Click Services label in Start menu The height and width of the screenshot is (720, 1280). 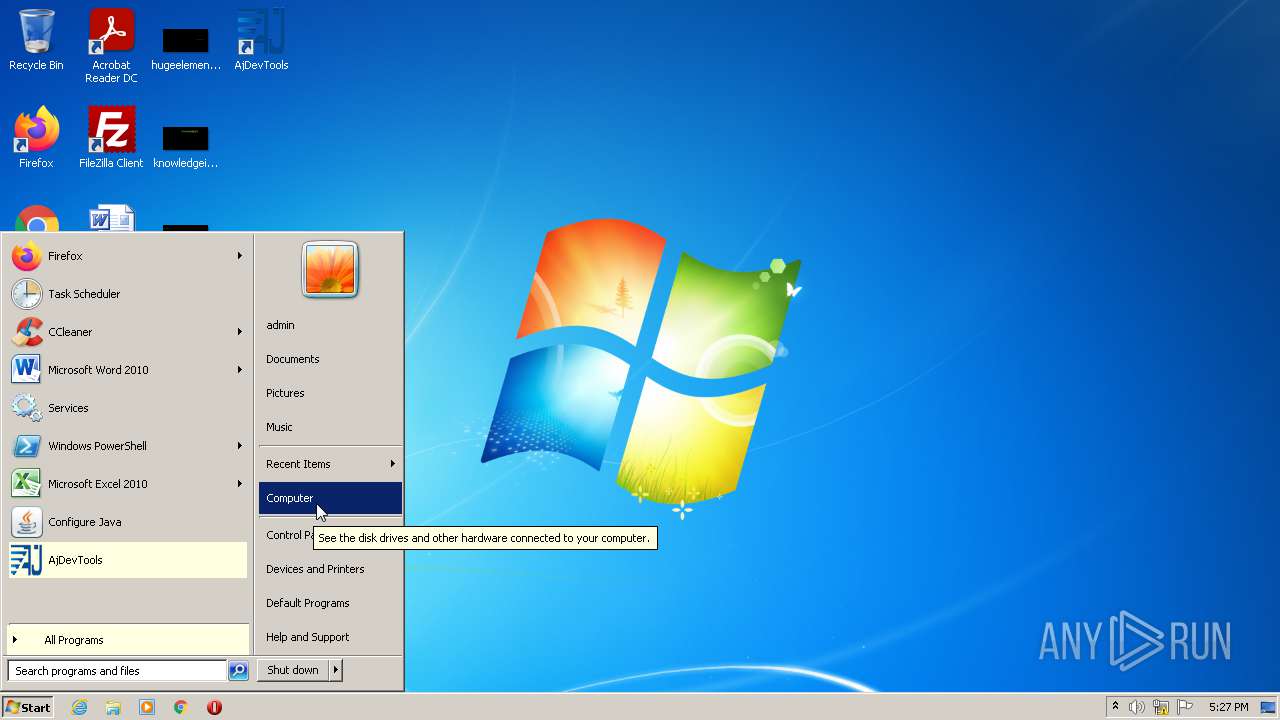68,408
